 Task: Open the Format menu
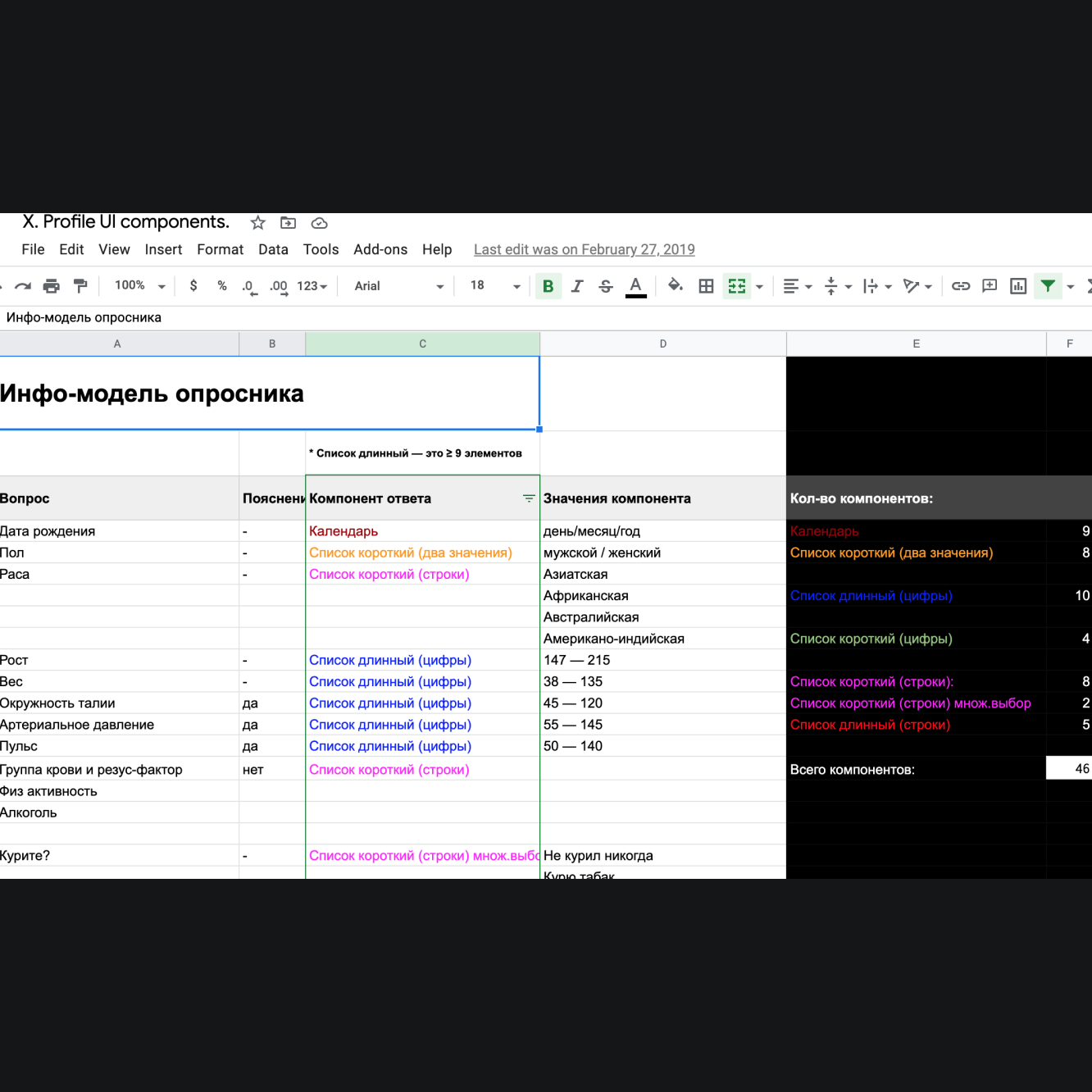tap(220, 250)
